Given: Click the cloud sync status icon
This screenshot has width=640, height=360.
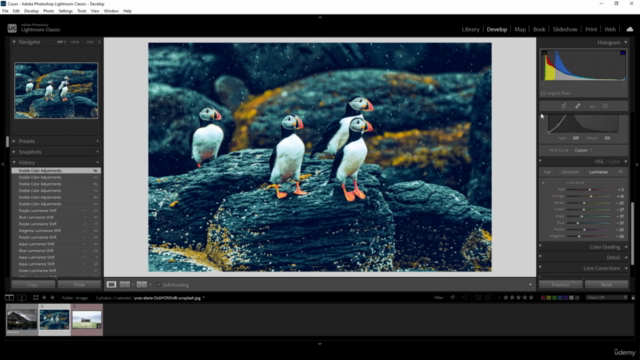Looking at the screenshot, I should 630,29.
